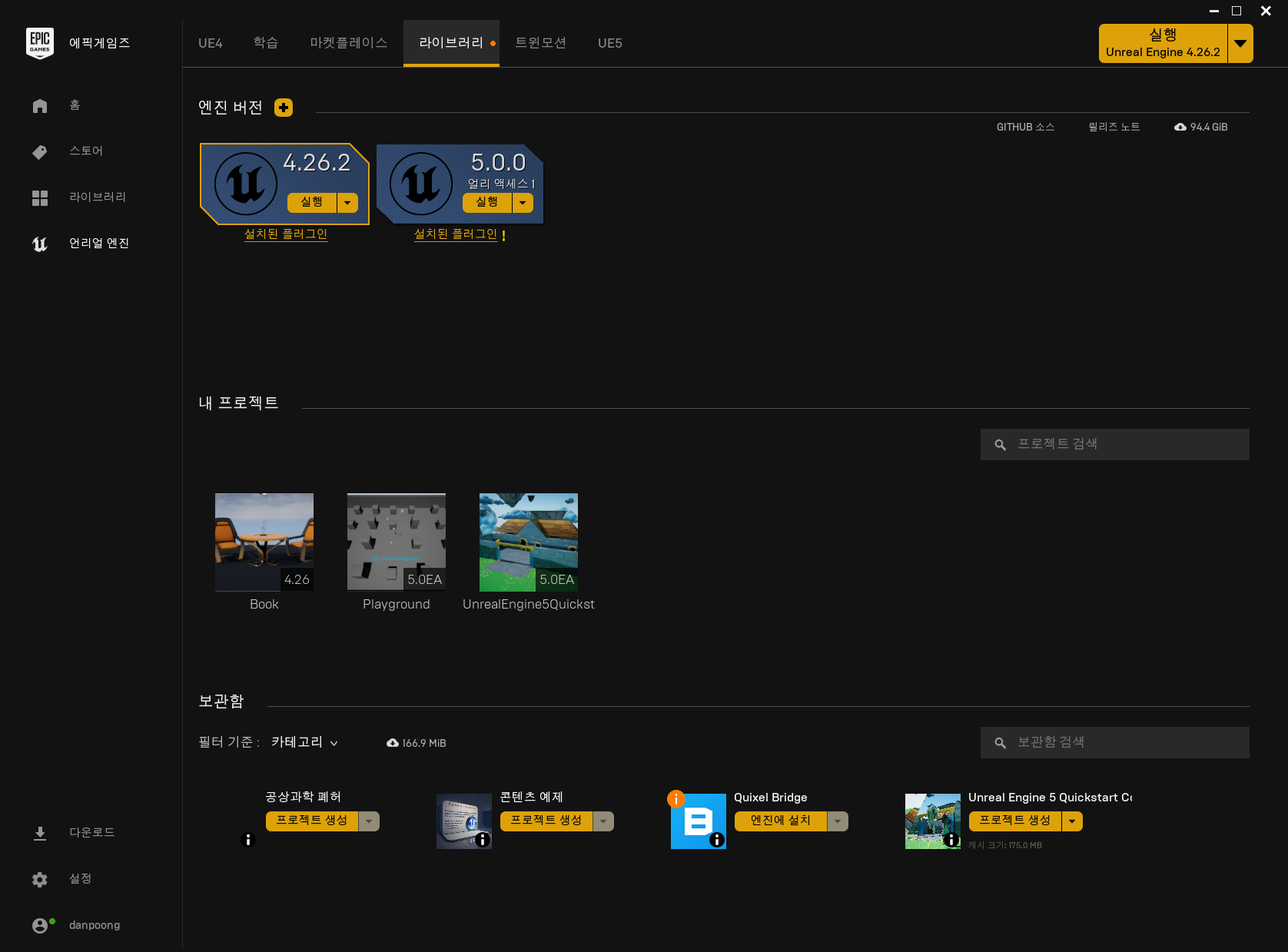
Task: Create project from 공상과학 폐허
Action: (312, 821)
